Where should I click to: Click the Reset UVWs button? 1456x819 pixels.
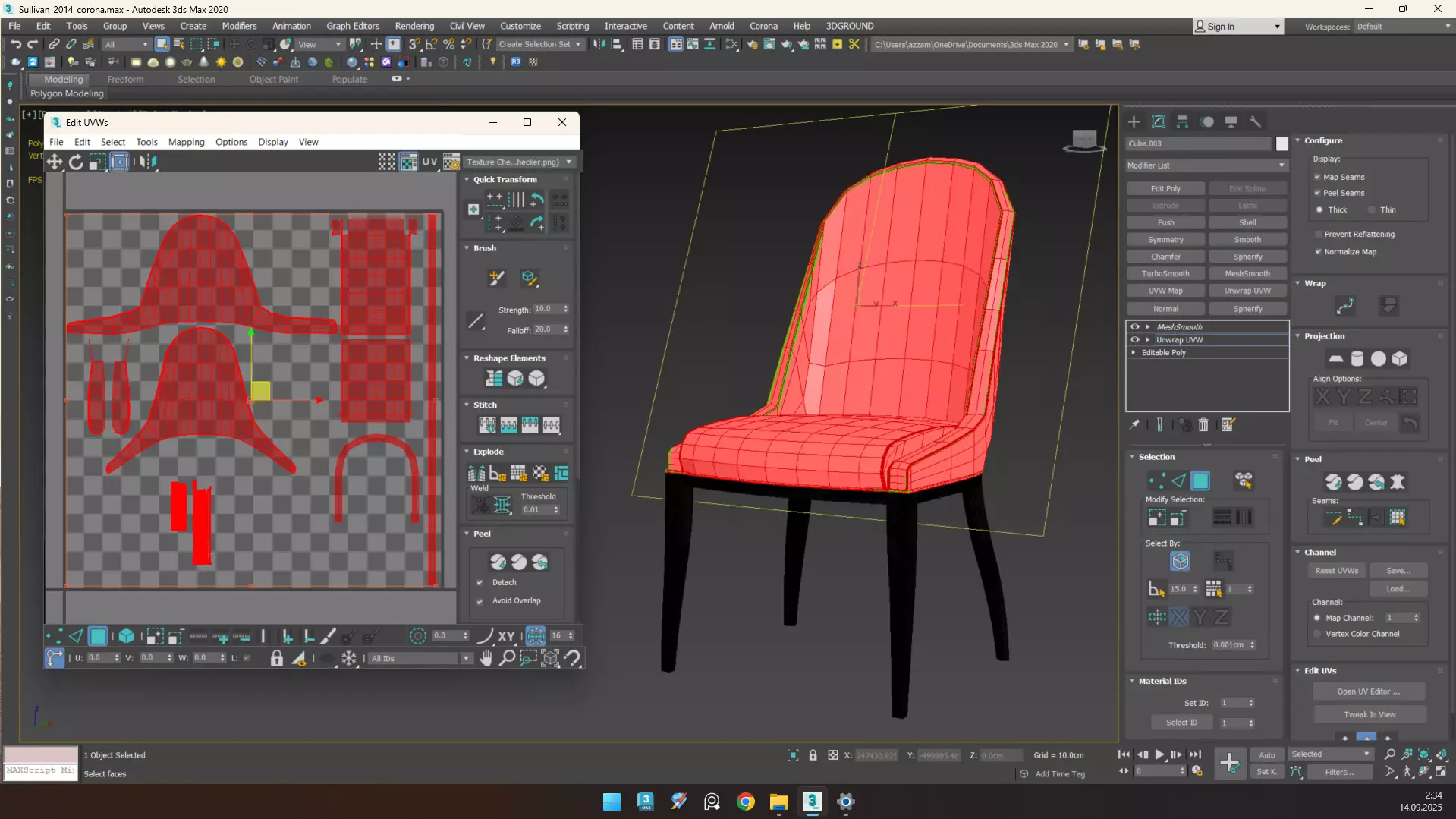[1337, 571]
